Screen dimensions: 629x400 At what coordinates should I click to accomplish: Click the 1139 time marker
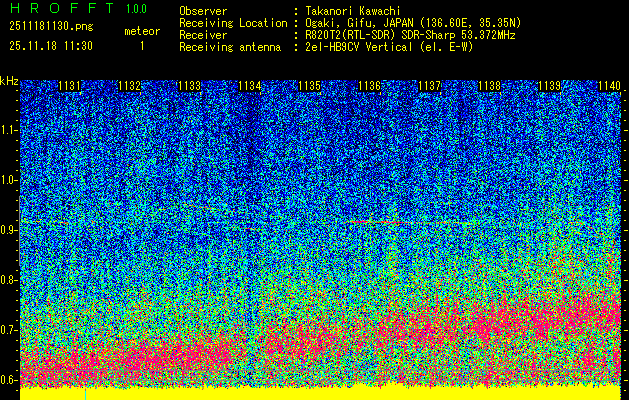549,86
